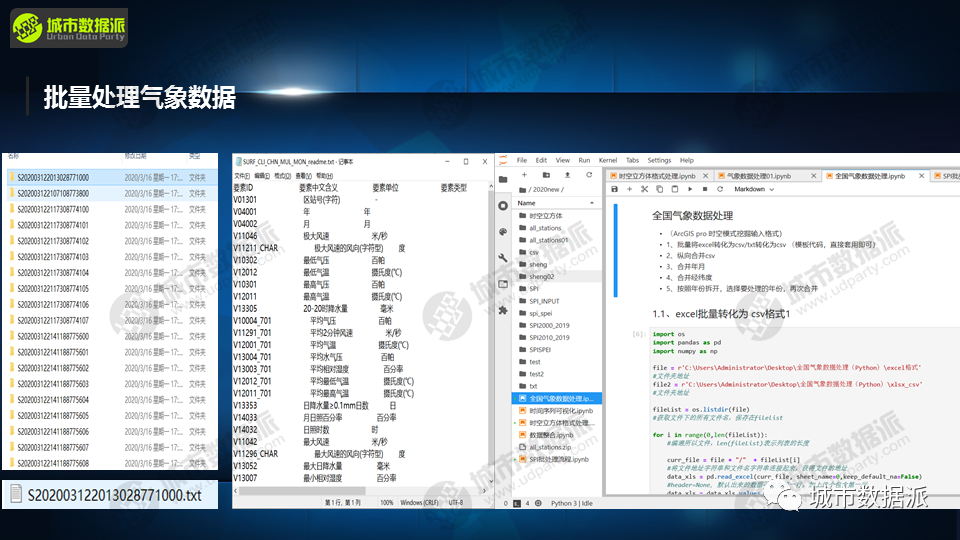This screenshot has width=960, height=540.
Task: Open the Open Tabs sidebar icon
Action: coord(503,284)
